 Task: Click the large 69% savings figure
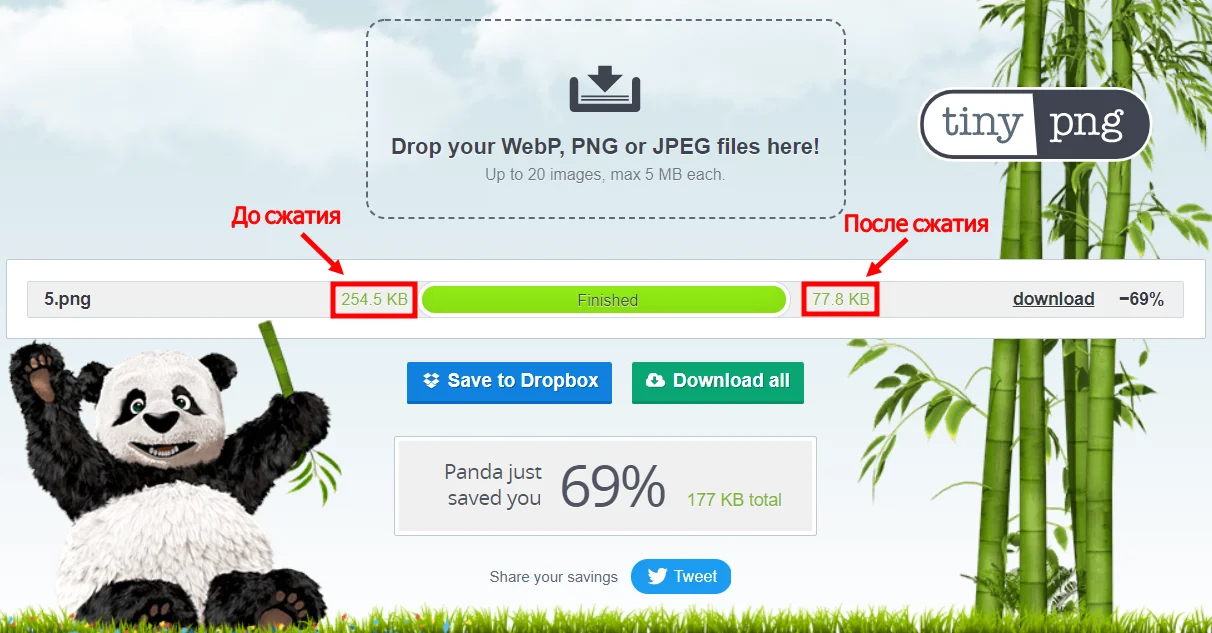pos(612,487)
